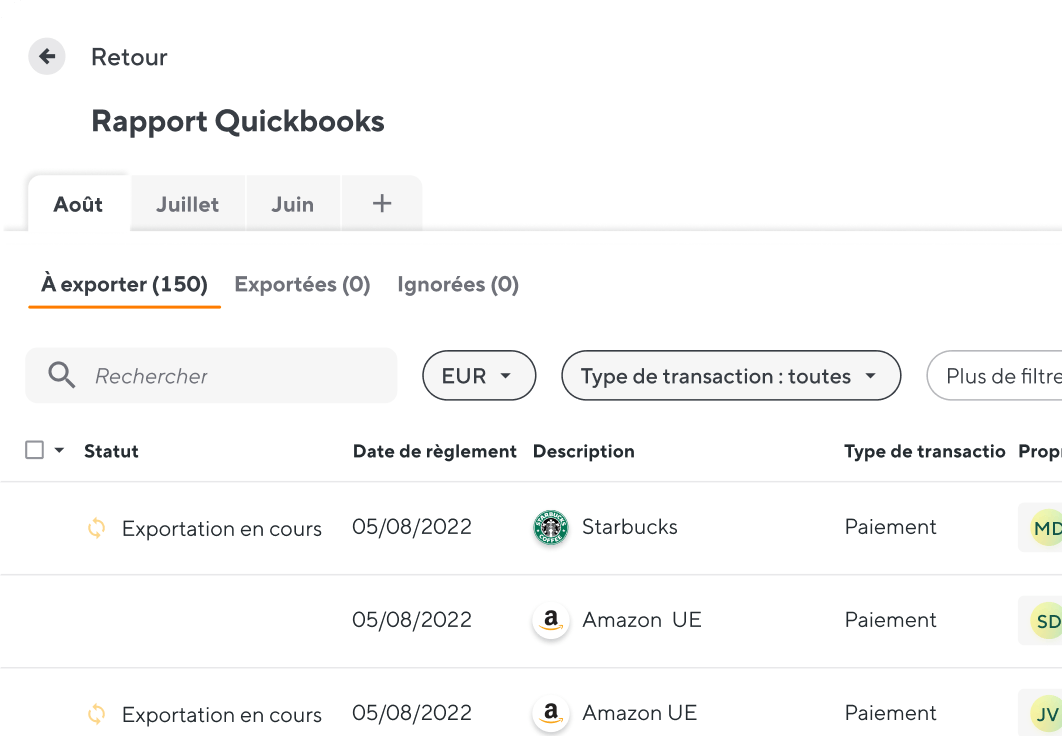
Task: Switch to the Juin tab
Action: [293, 204]
